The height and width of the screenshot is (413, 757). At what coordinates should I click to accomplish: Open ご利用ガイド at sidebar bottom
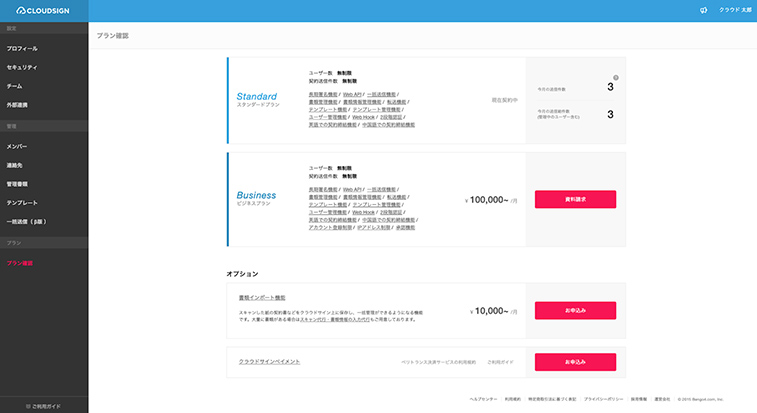tap(44, 406)
